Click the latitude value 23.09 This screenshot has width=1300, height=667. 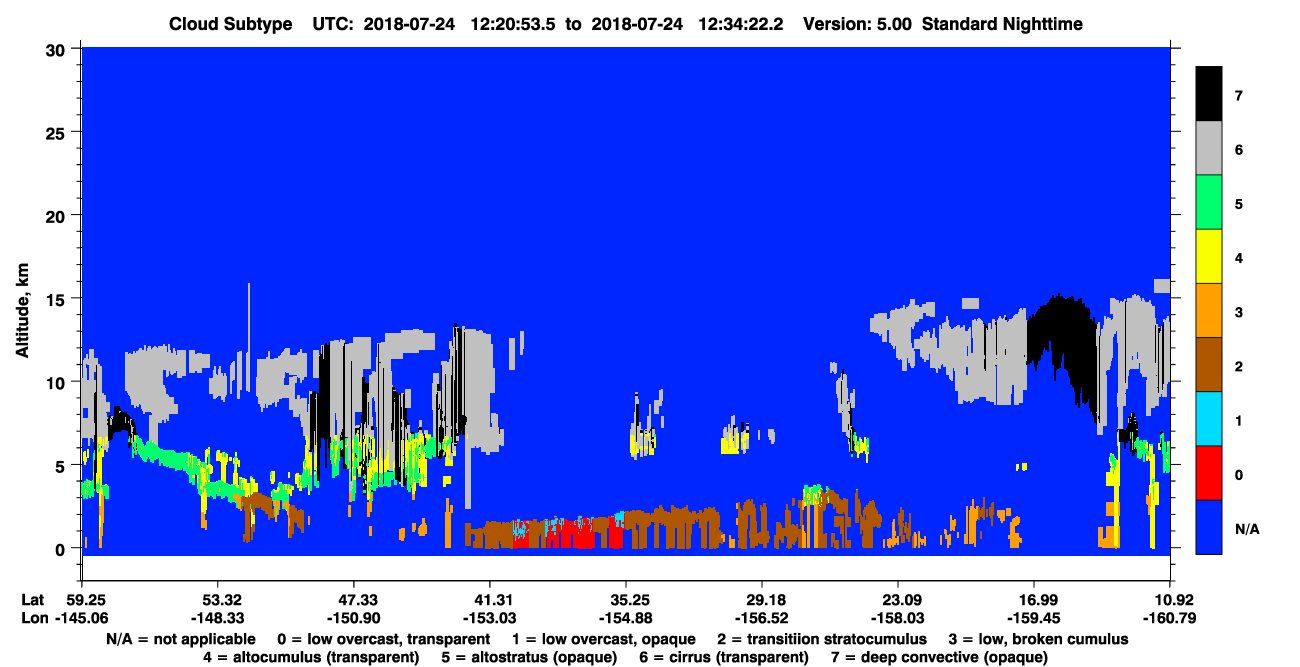(x=897, y=600)
